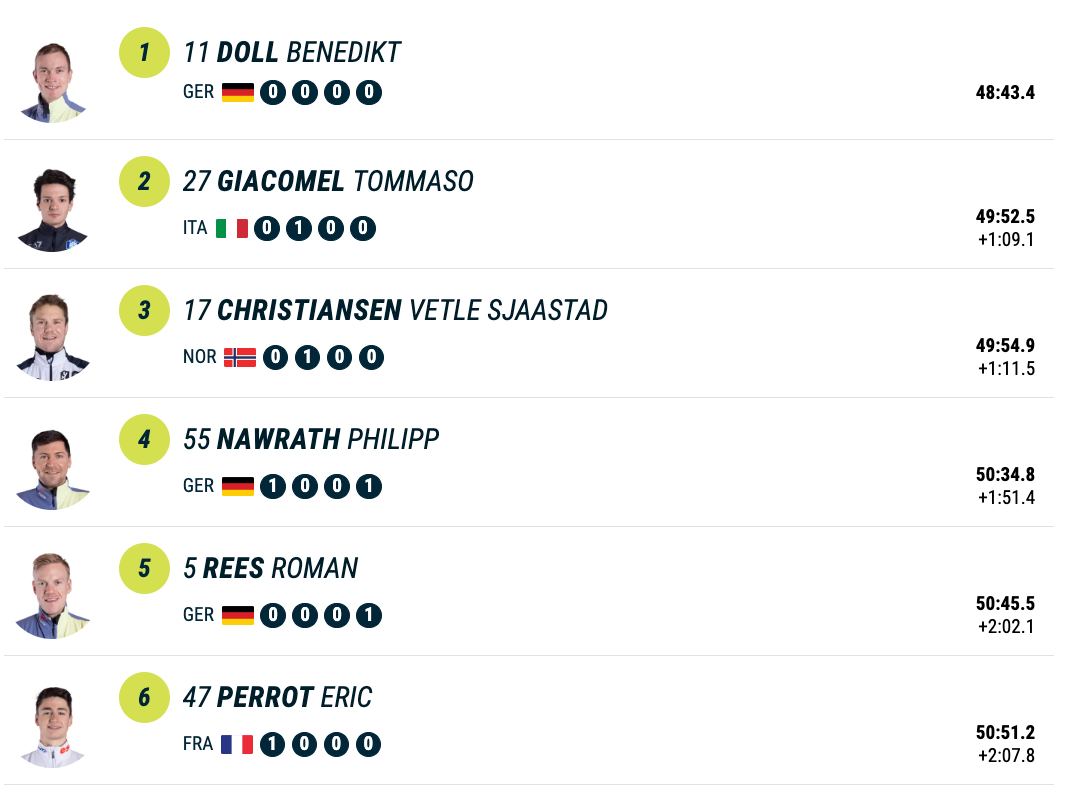Open Philipp Nawrath's portrait thumbnail
The height and width of the screenshot is (798, 1072).
click(x=53, y=469)
